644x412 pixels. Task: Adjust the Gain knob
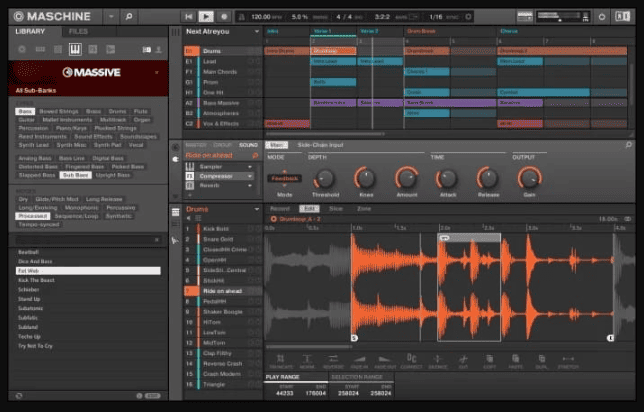pyautogui.click(x=530, y=178)
